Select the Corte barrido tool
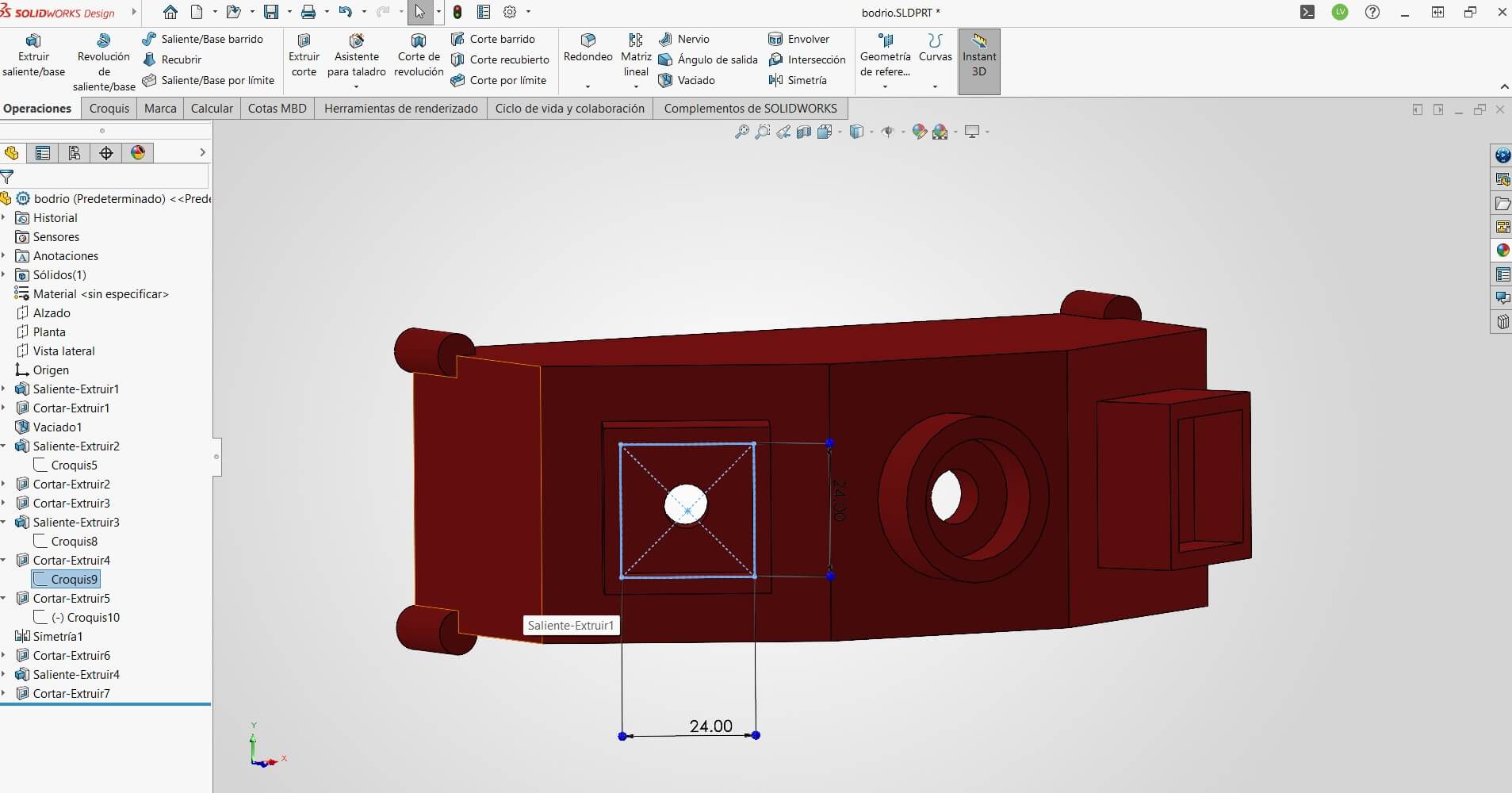The height and width of the screenshot is (793, 1512). [x=493, y=39]
